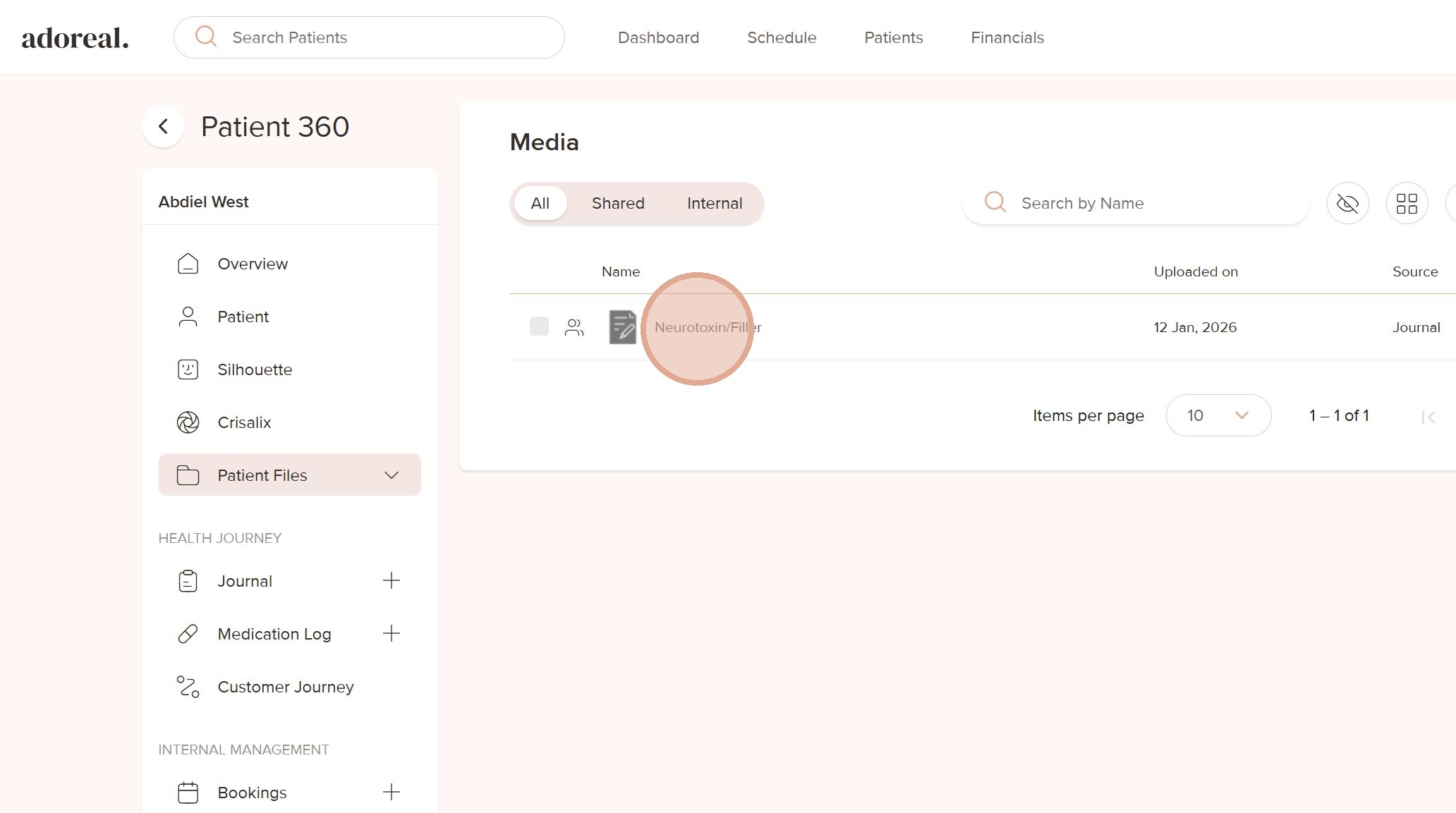Viewport: 1456px width, 813px height.
Task: Click the Search by Name field
Action: point(1150,204)
